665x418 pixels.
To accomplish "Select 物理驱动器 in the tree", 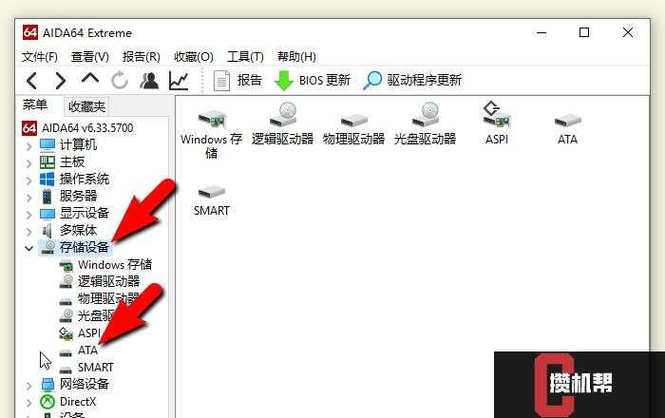I will (x=99, y=298).
